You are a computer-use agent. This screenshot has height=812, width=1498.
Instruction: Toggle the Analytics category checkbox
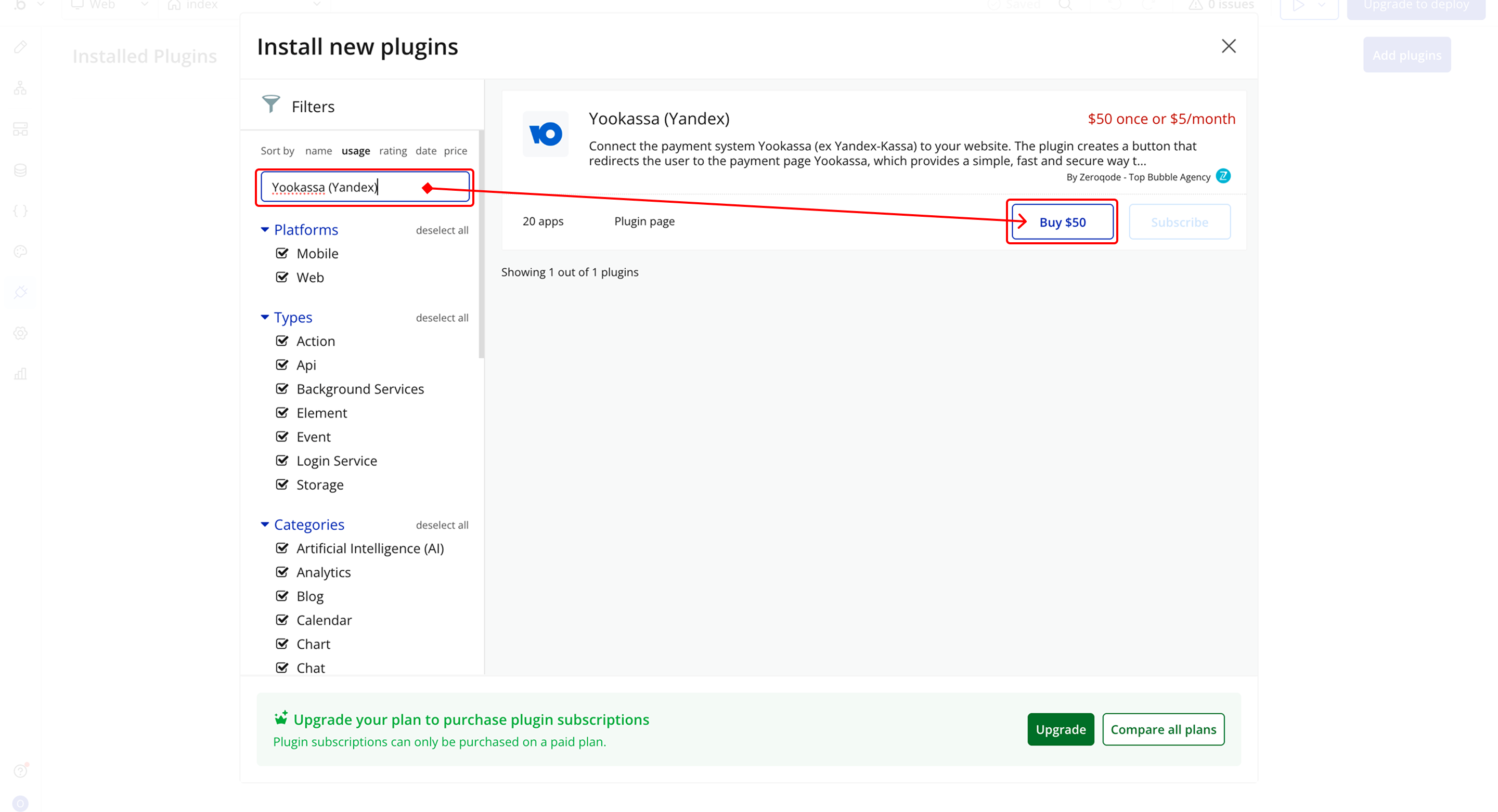pos(282,572)
